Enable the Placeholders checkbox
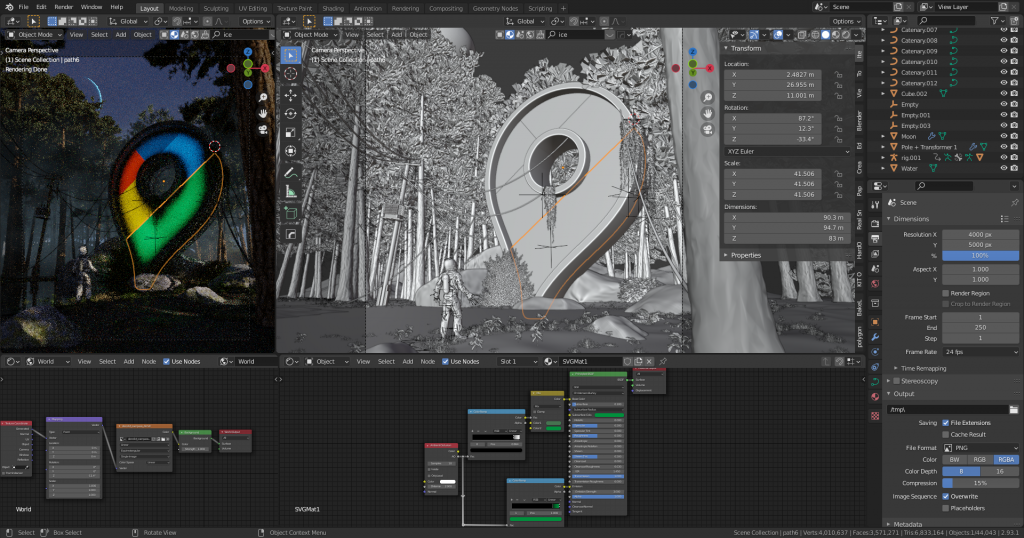 945,508
